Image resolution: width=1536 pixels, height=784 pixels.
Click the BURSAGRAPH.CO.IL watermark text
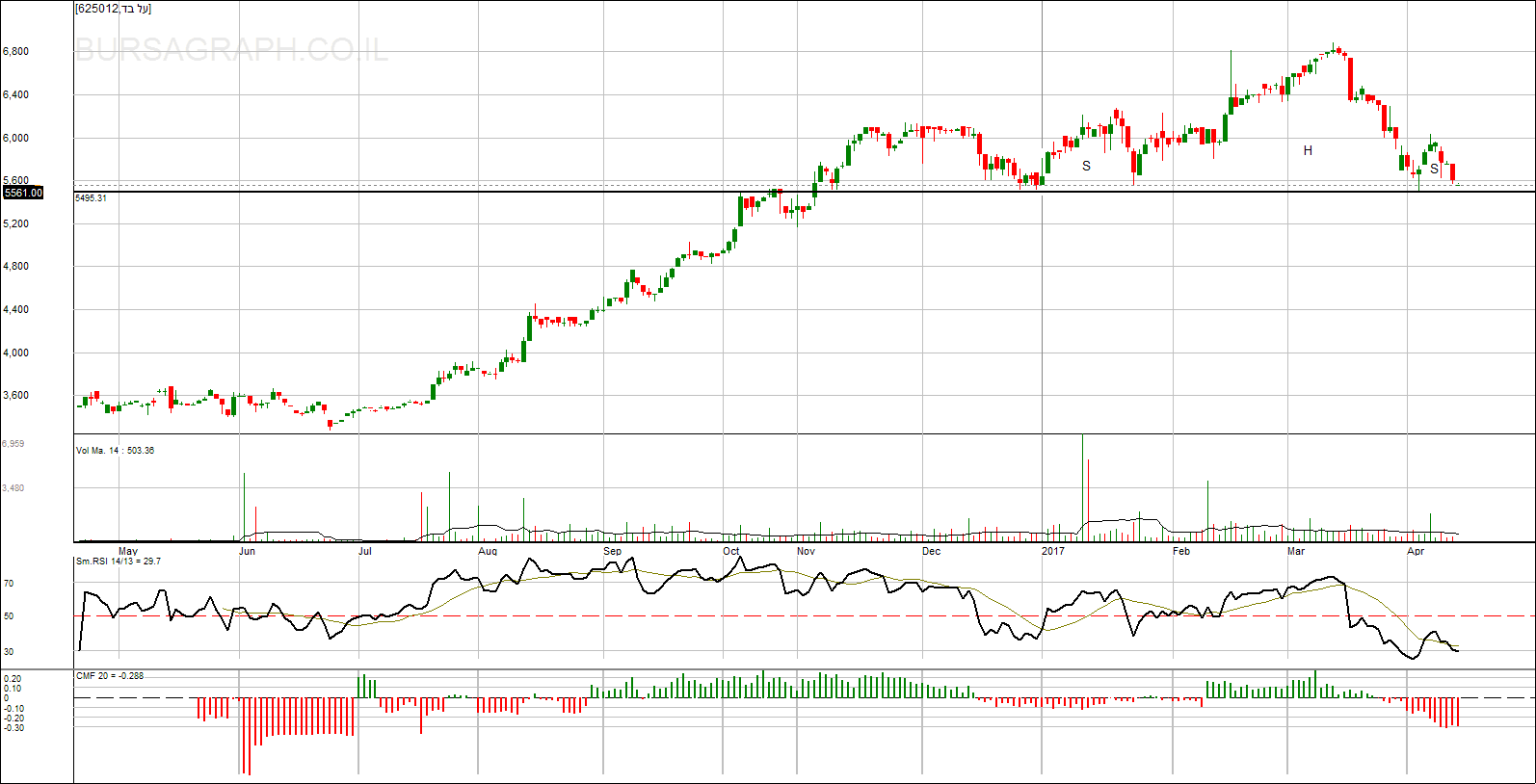(231, 50)
